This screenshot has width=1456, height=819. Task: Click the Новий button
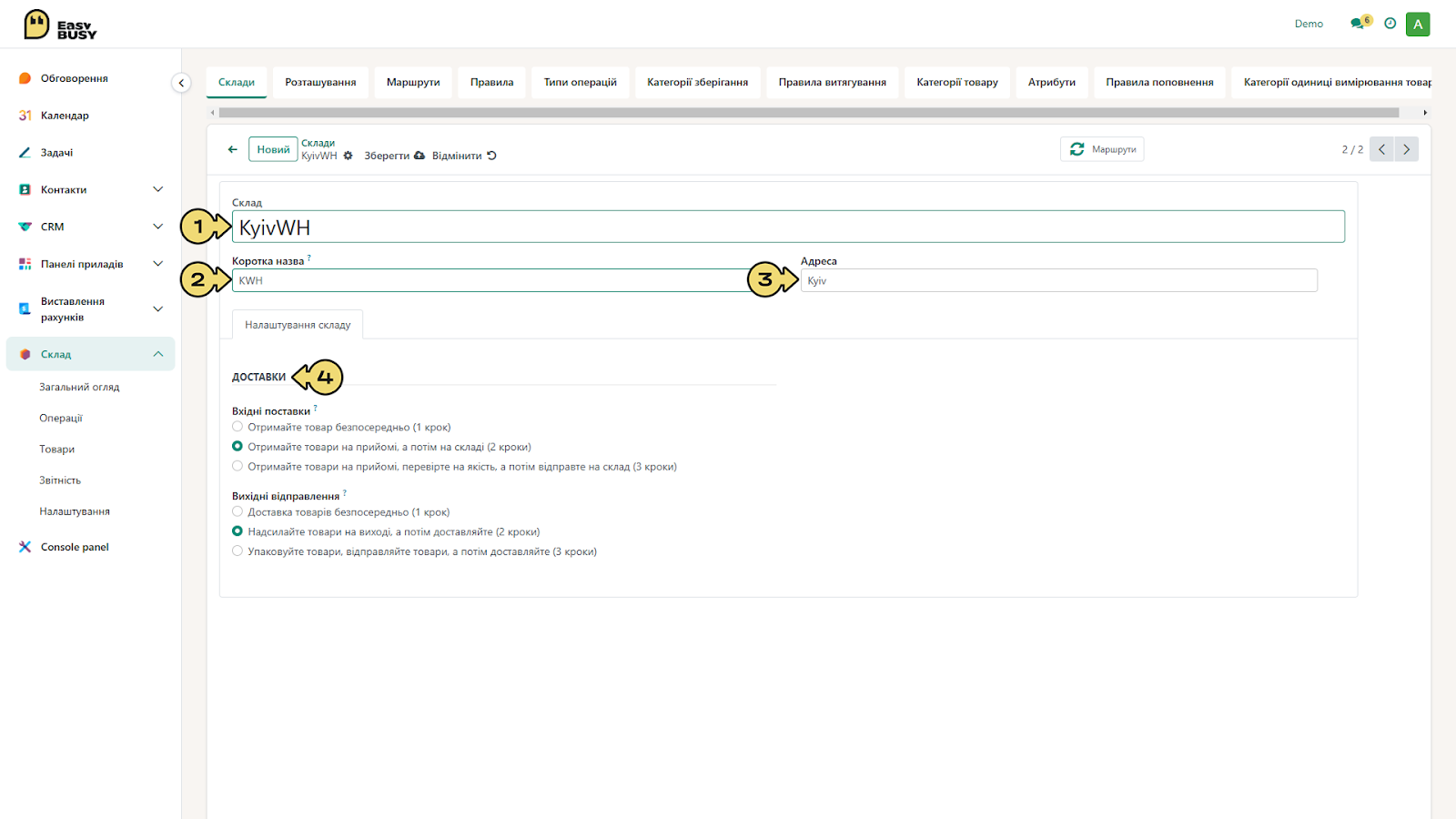(273, 149)
